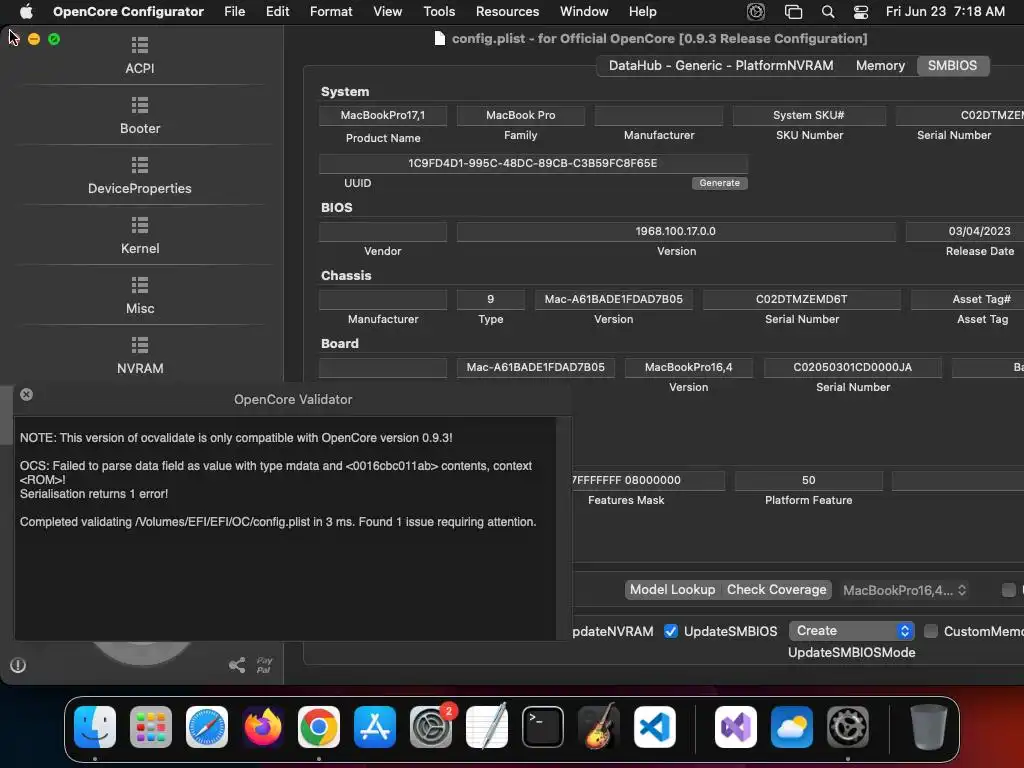Viewport: 1024px width, 768px height.
Task: Launch Visual Studio Code from the Dock
Action: pyautogui.click(x=655, y=727)
